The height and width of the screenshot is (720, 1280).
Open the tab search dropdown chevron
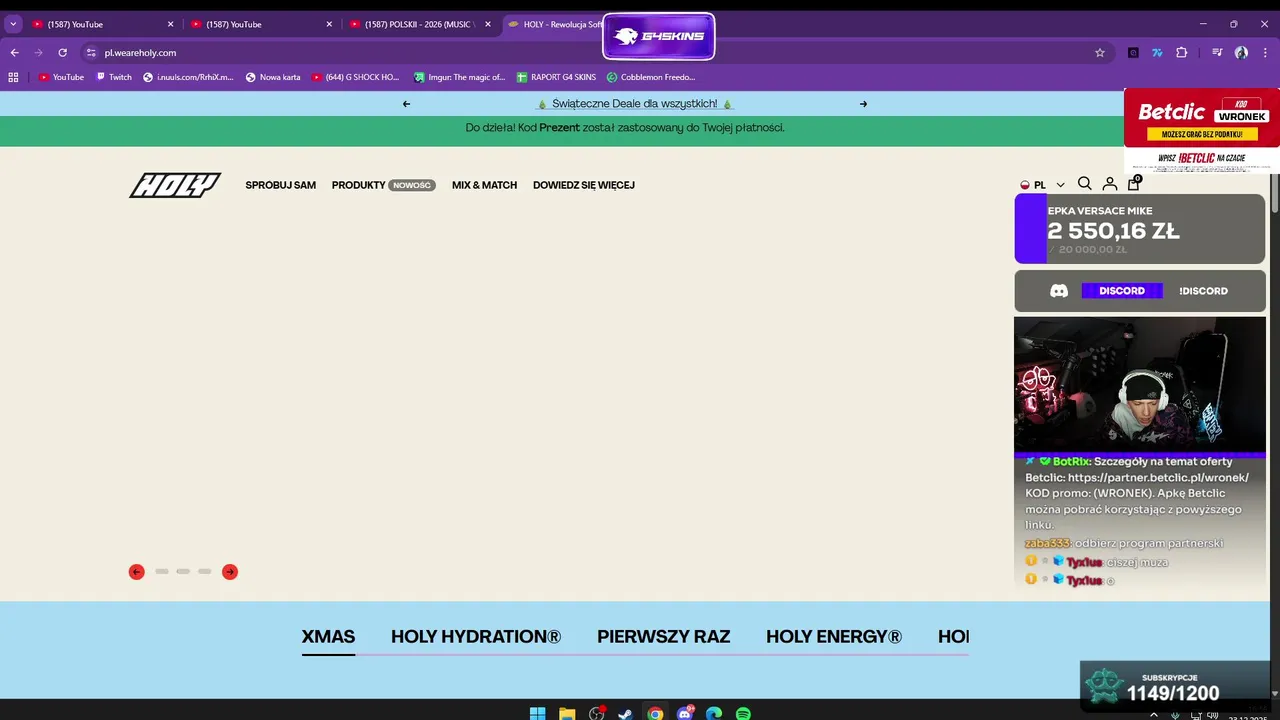[x=13, y=24]
